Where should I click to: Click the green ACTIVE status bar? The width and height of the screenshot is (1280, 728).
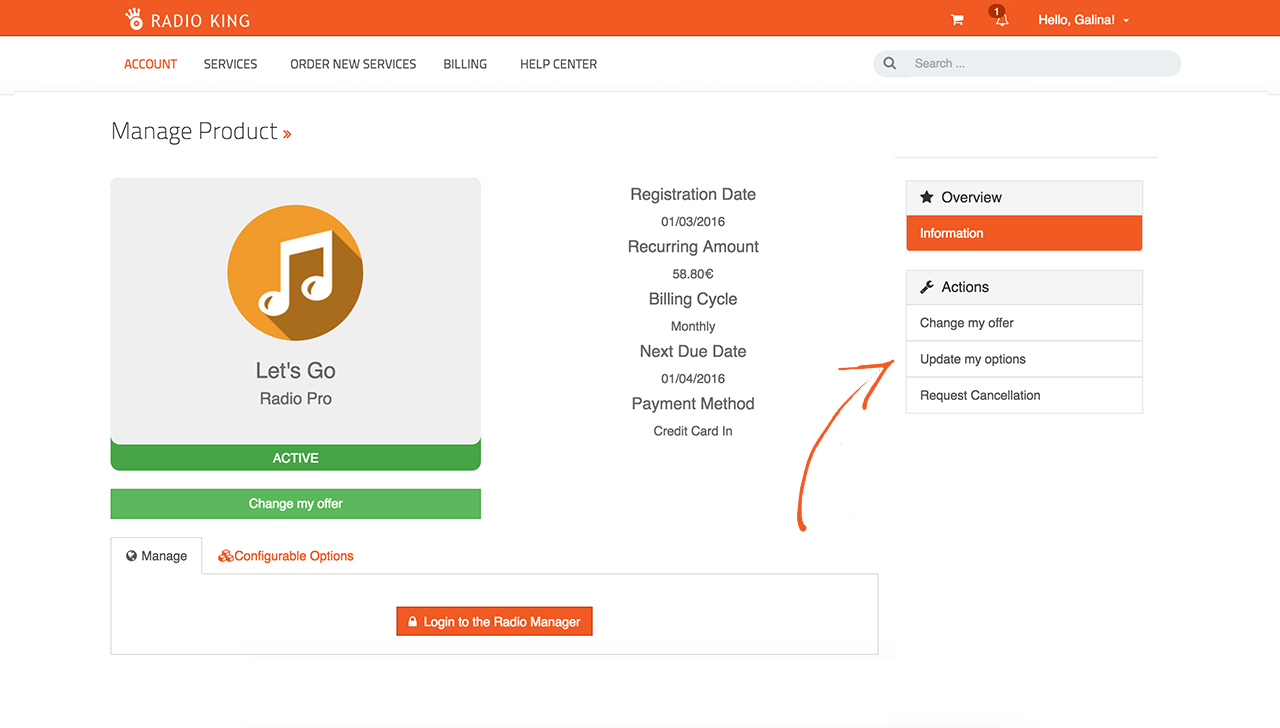pyautogui.click(x=295, y=457)
